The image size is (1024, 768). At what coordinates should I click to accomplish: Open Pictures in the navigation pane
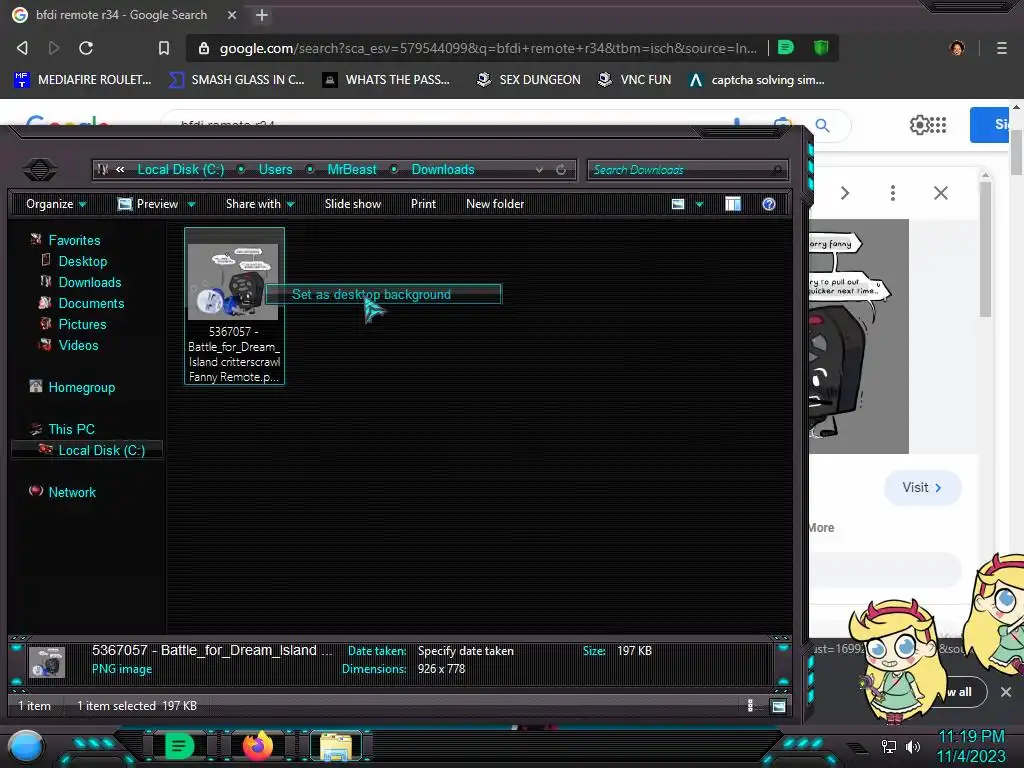(82, 324)
